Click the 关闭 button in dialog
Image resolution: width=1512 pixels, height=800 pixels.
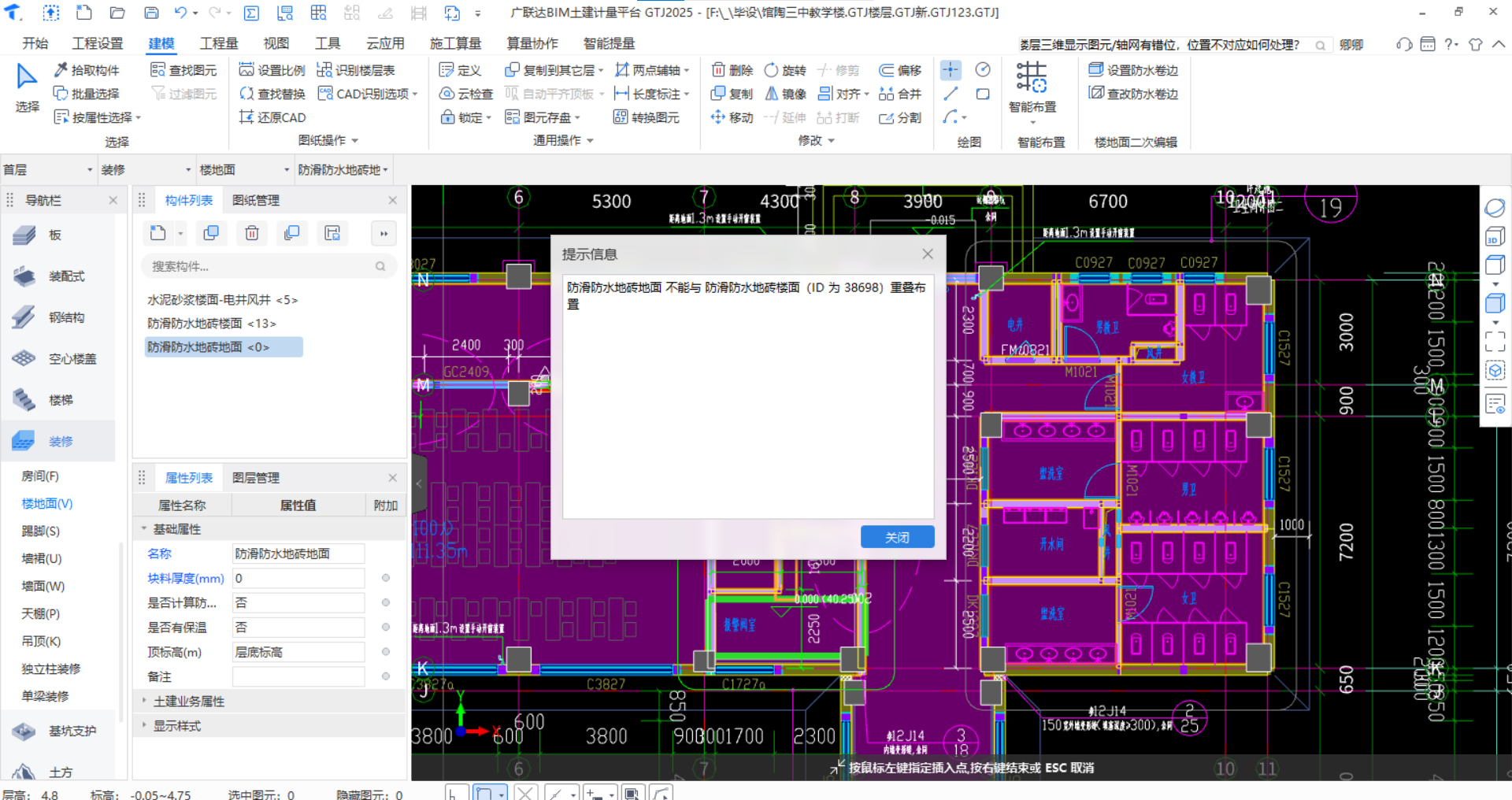tap(897, 537)
